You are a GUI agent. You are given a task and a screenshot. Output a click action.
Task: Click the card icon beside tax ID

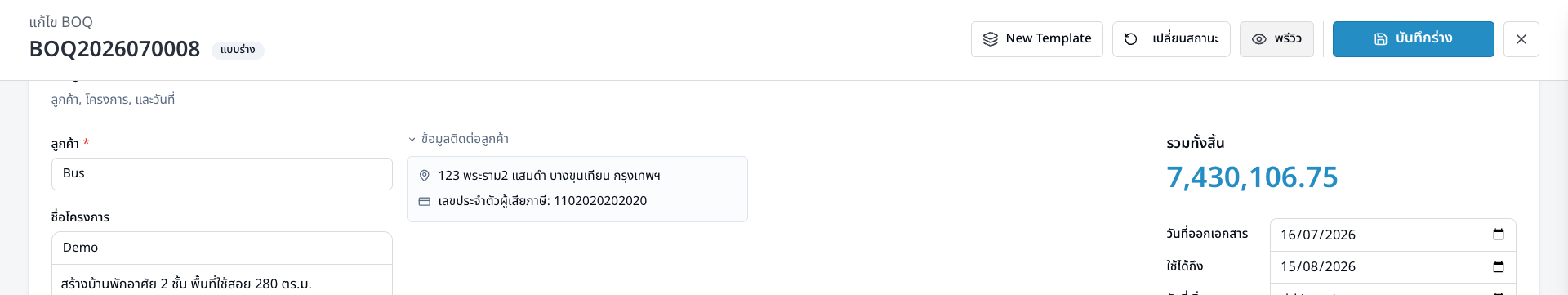point(425,201)
